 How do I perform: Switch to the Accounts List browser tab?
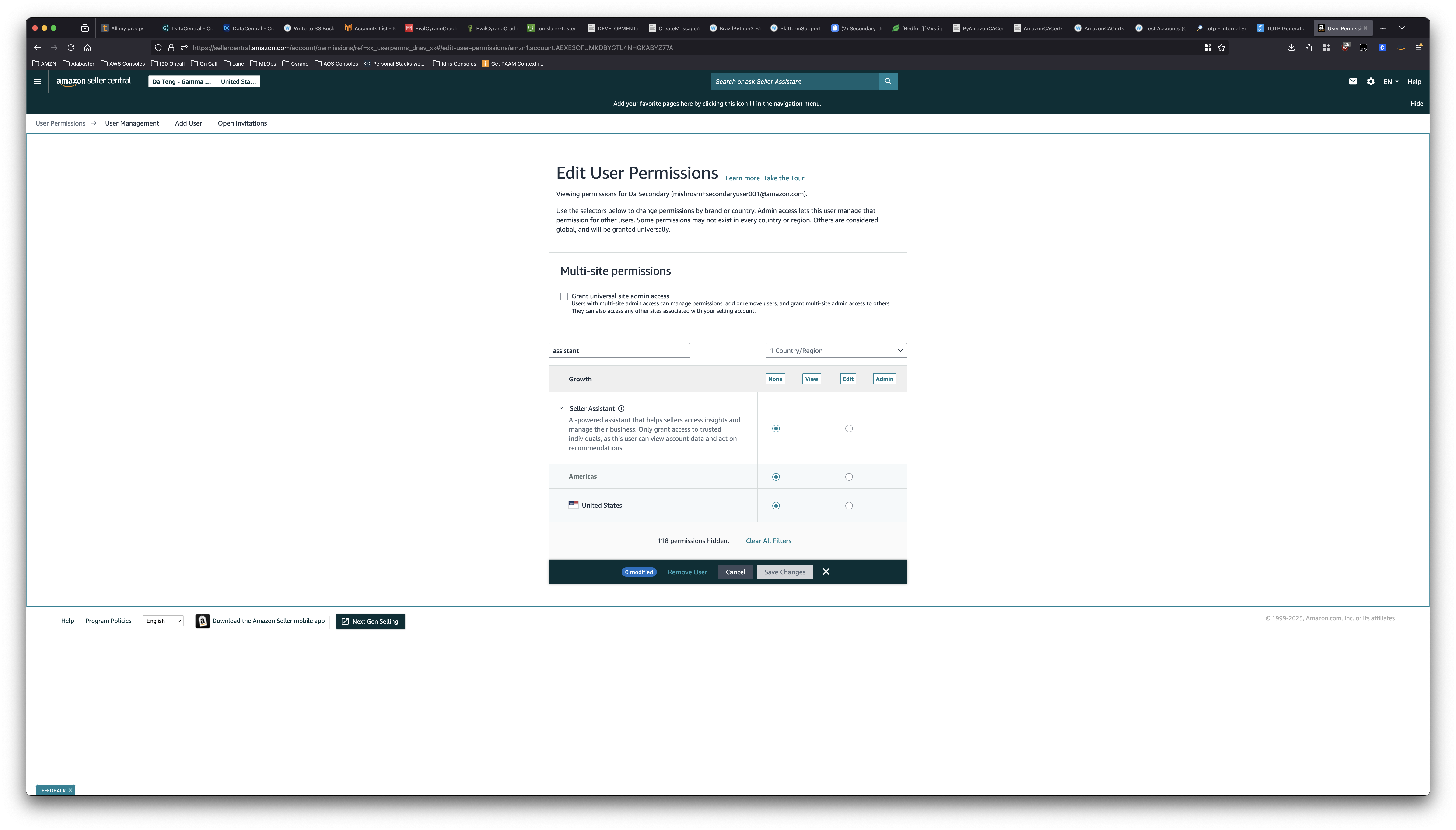pyautogui.click(x=369, y=28)
